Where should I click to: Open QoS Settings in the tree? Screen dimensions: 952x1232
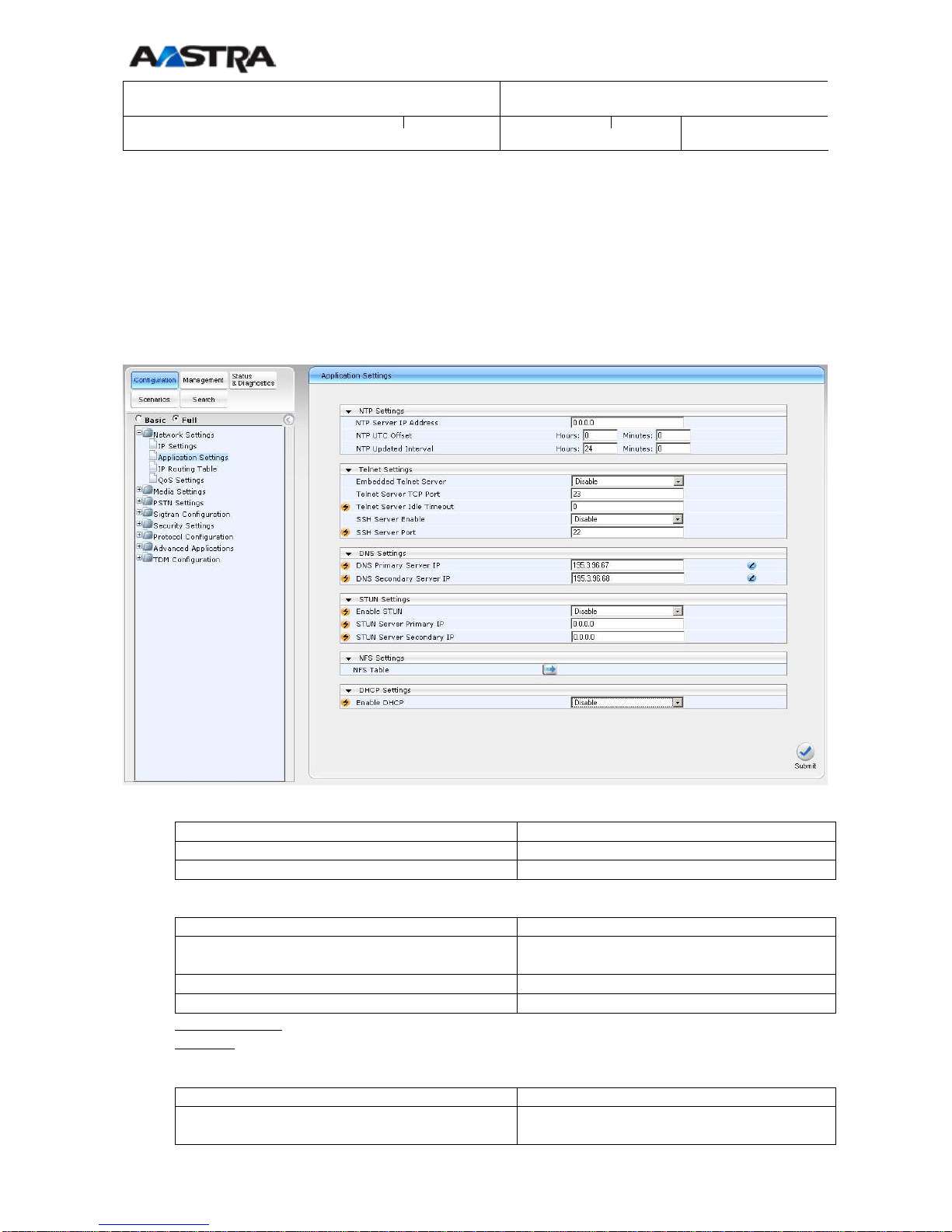(181, 480)
